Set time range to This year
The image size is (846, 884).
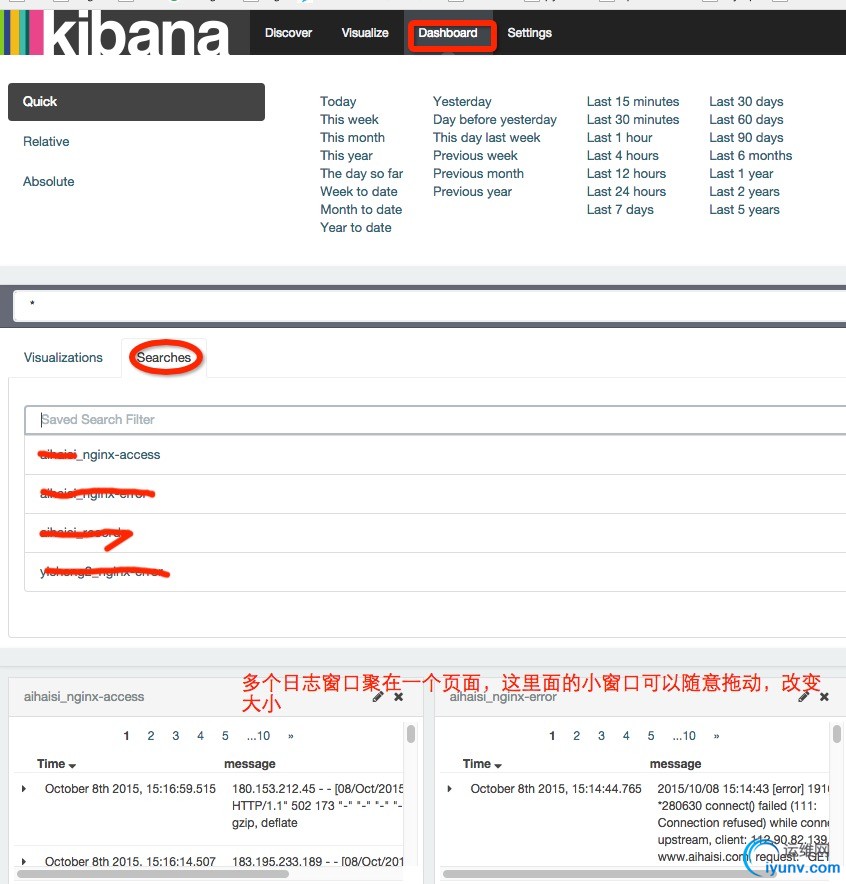pos(346,156)
